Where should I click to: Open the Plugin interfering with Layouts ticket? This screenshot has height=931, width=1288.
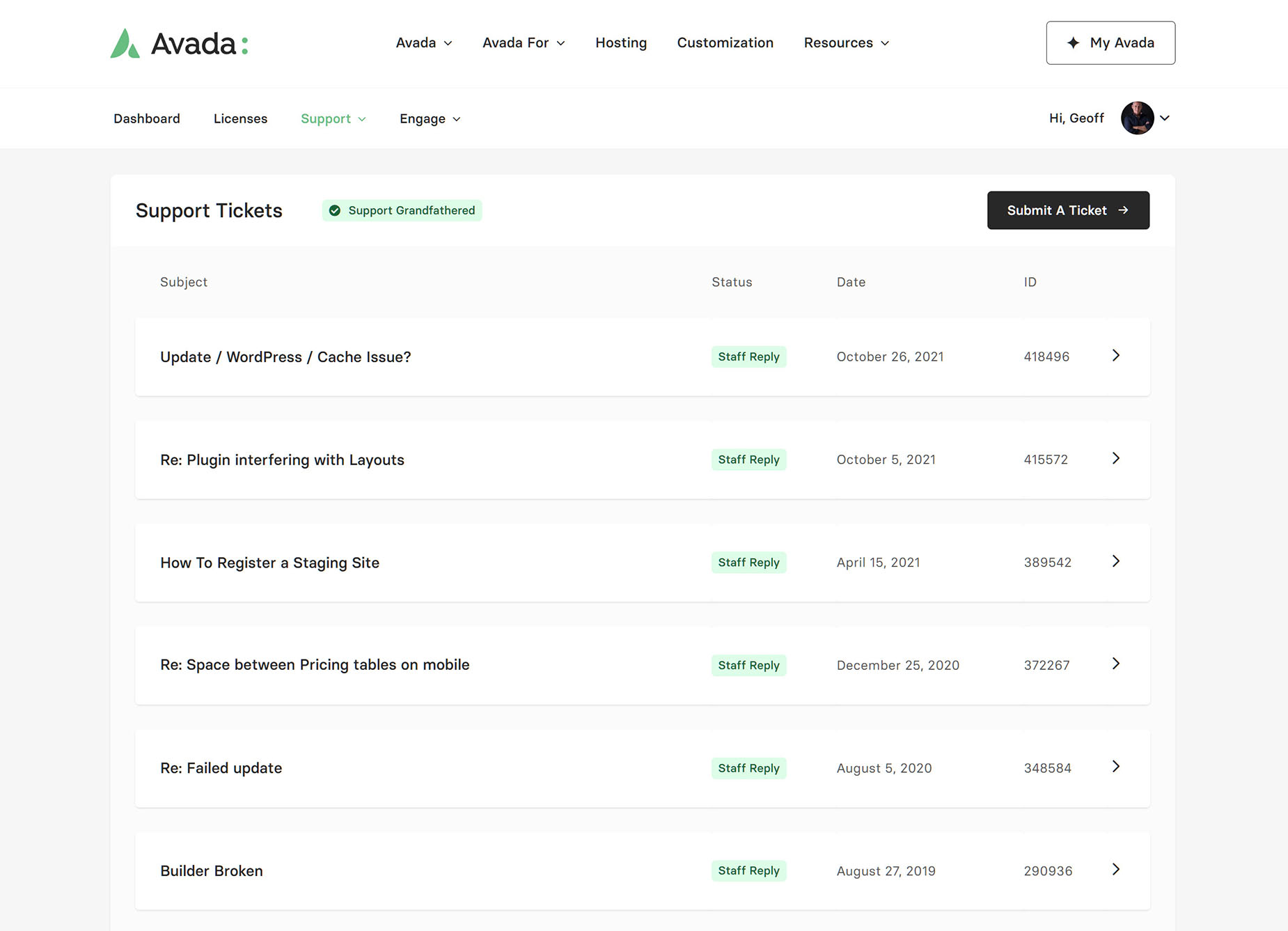click(x=282, y=460)
